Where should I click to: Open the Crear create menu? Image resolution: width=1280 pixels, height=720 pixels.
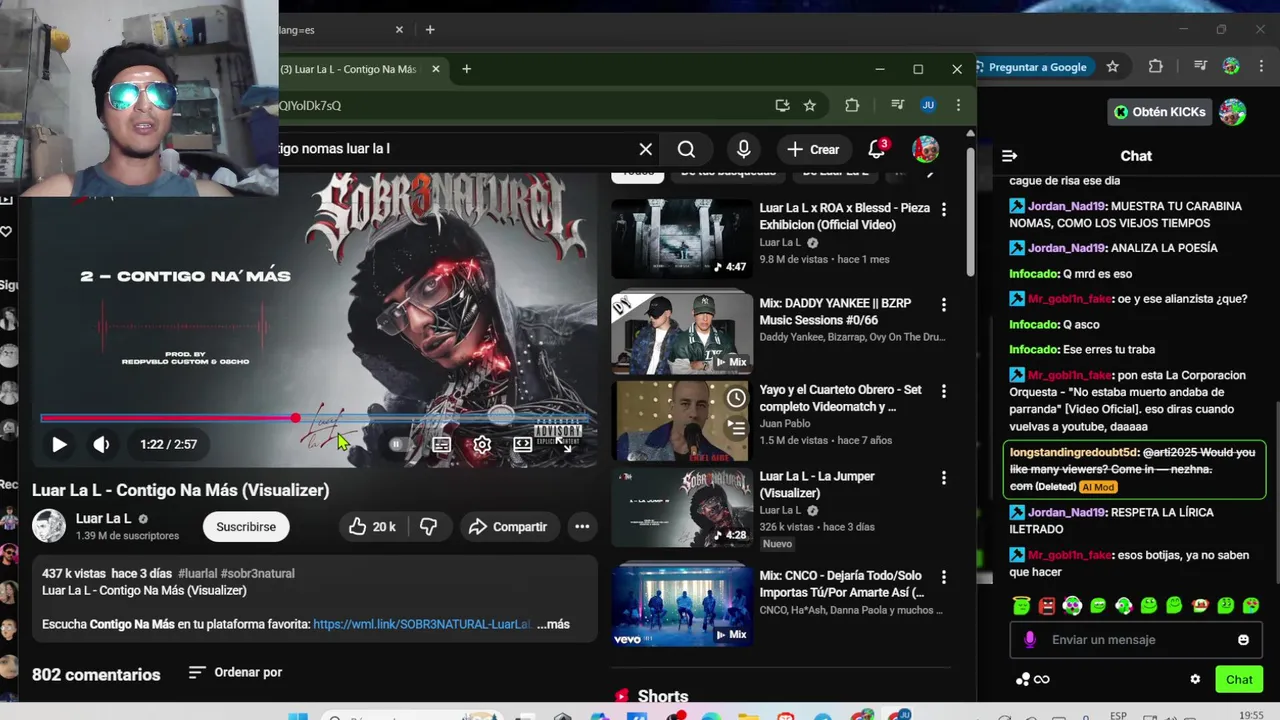click(813, 149)
